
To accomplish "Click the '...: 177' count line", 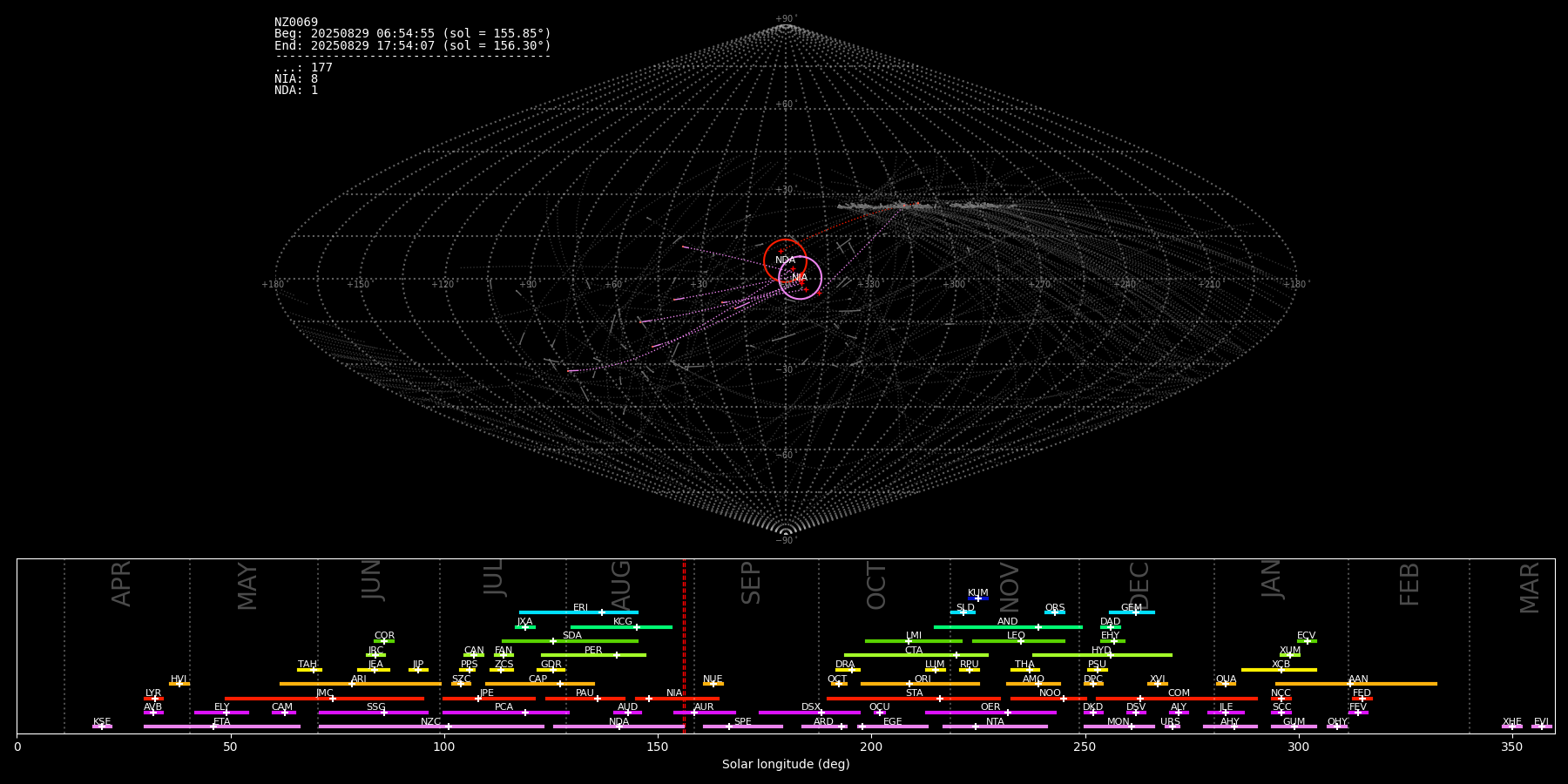I will (x=303, y=68).
